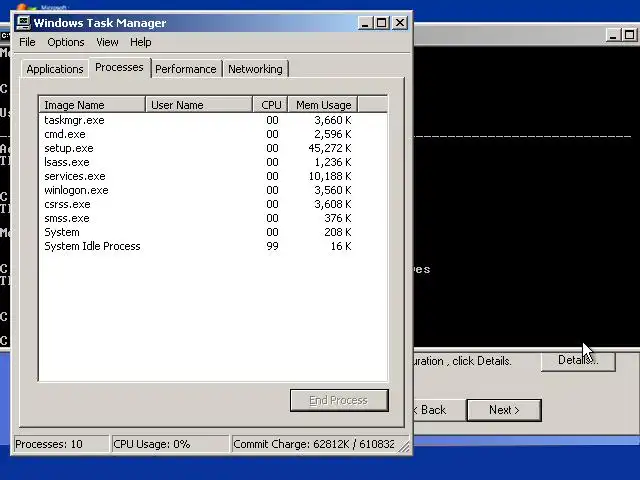Click the 16 K memory value
The height and width of the screenshot is (480, 640).
click(x=341, y=246)
